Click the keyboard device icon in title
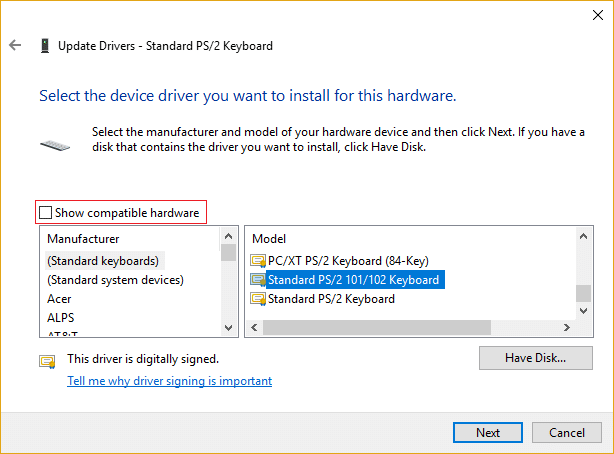This screenshot has width=614, height=454. point(45,46)
